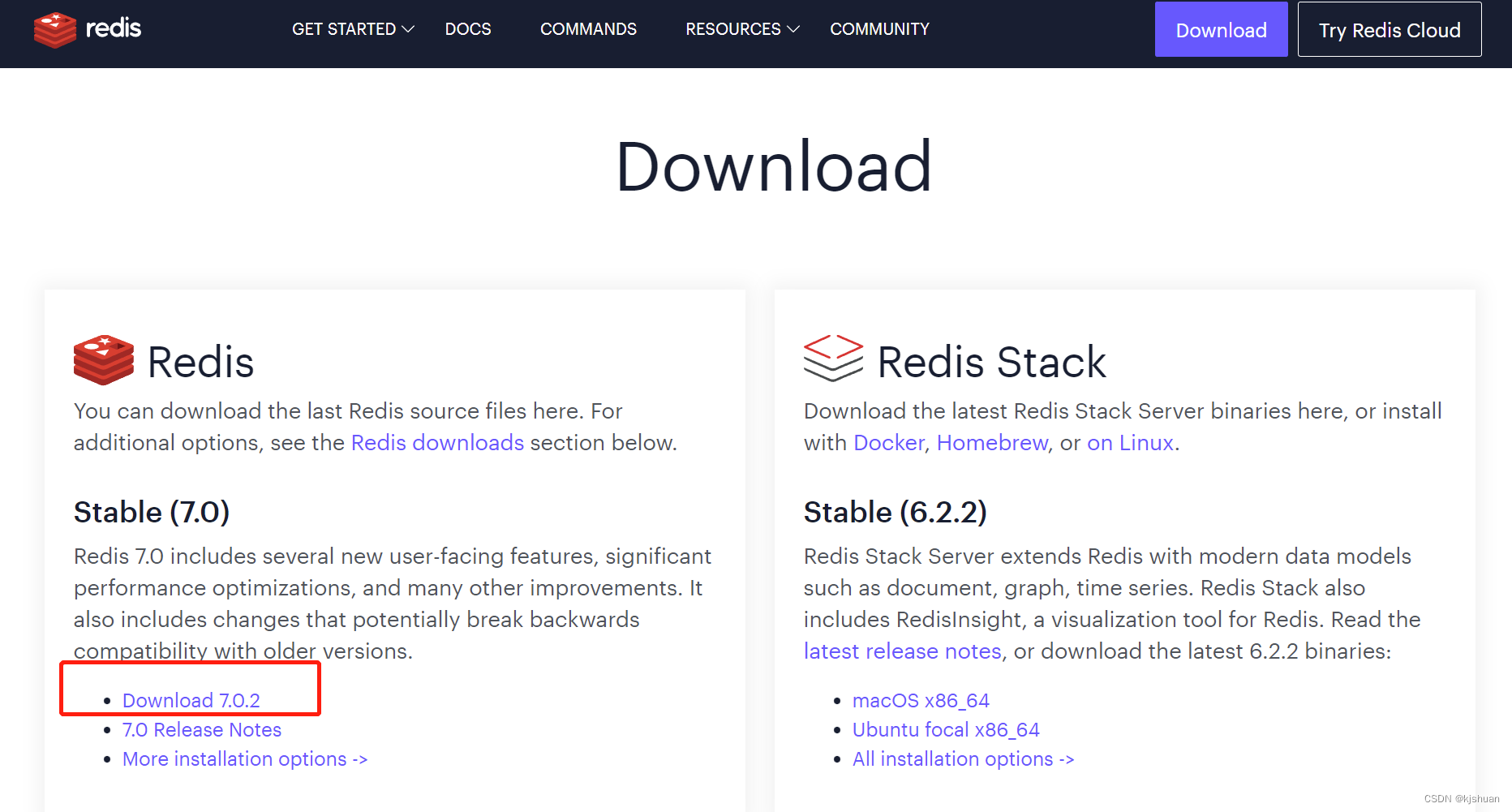Screen dimensions: 1512x812
Task: Click the on Linux link
Action: click(1130, 443)
